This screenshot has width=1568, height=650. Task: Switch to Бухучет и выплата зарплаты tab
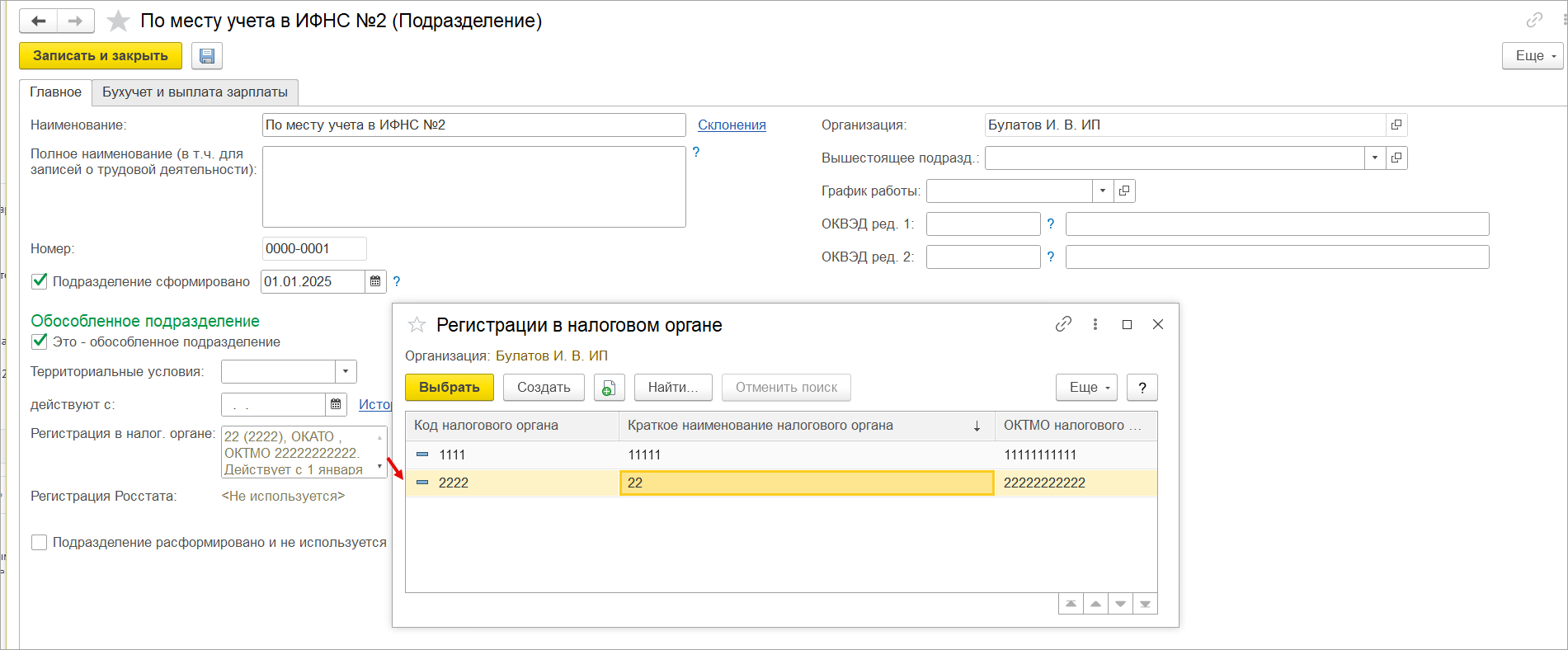(x=195, y=92)
